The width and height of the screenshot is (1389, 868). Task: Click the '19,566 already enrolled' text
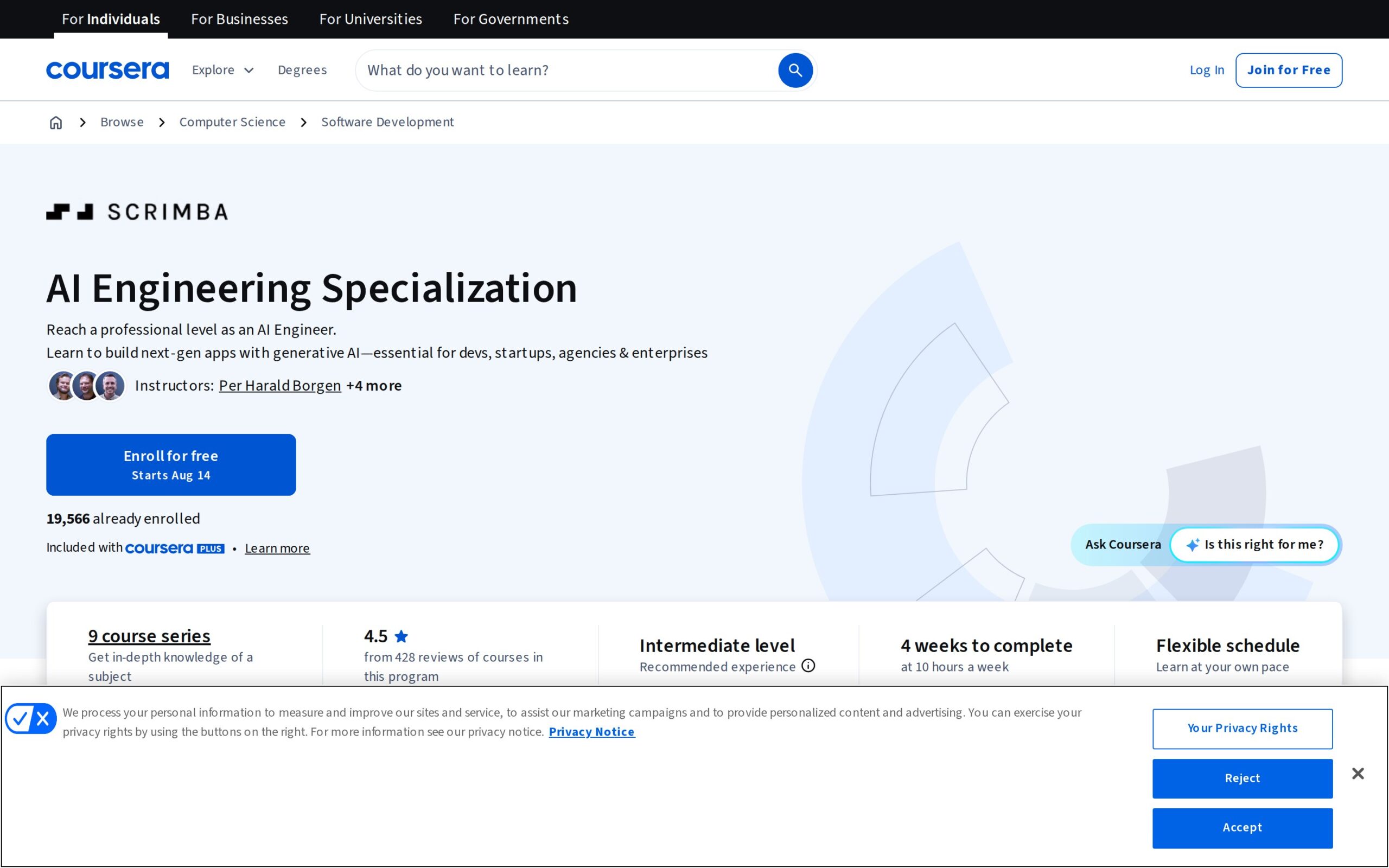123,519
